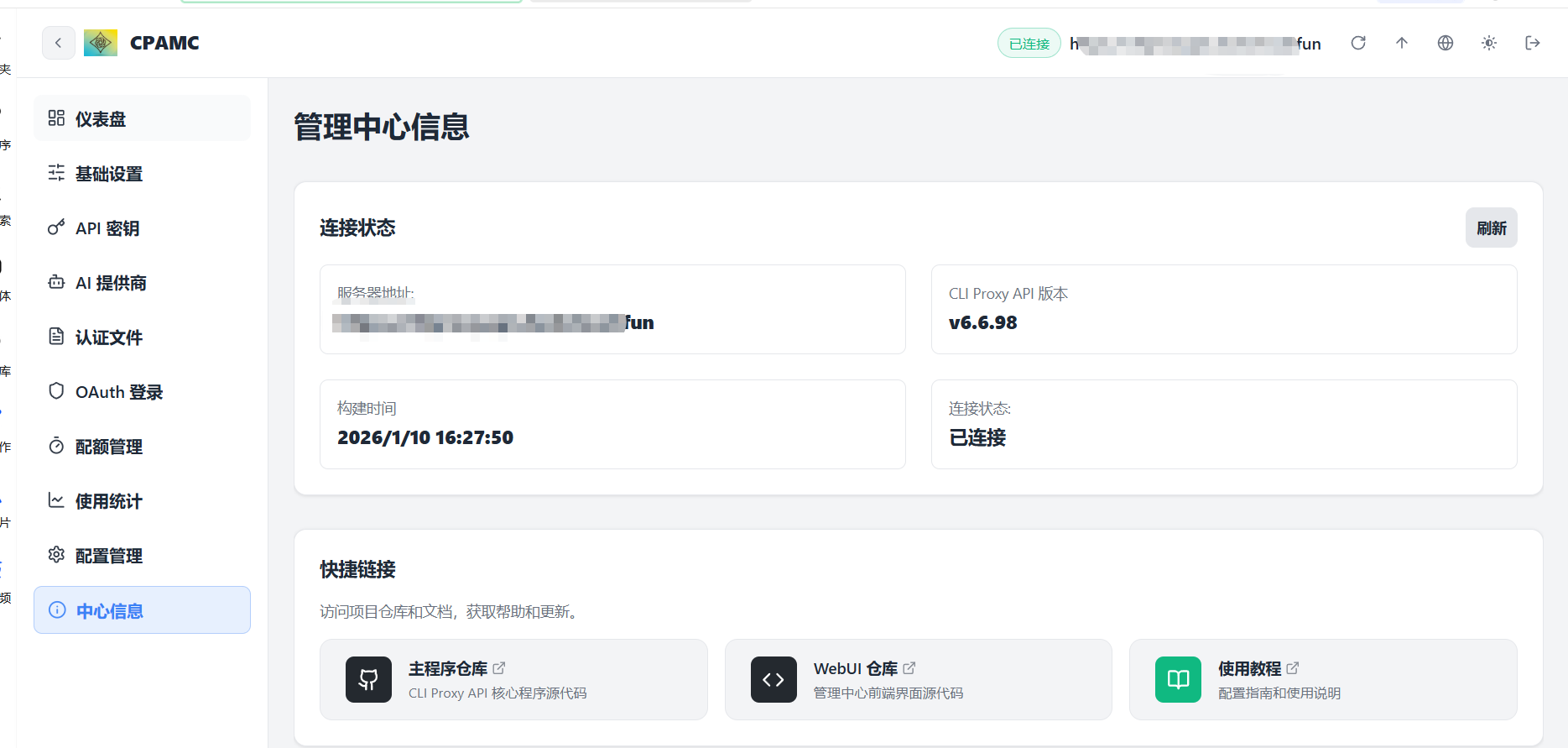Click the code brackets icon on WebUI 仓库
Image resolution: width=1568 pixels, height=748 pixels.
pos(774,679)
